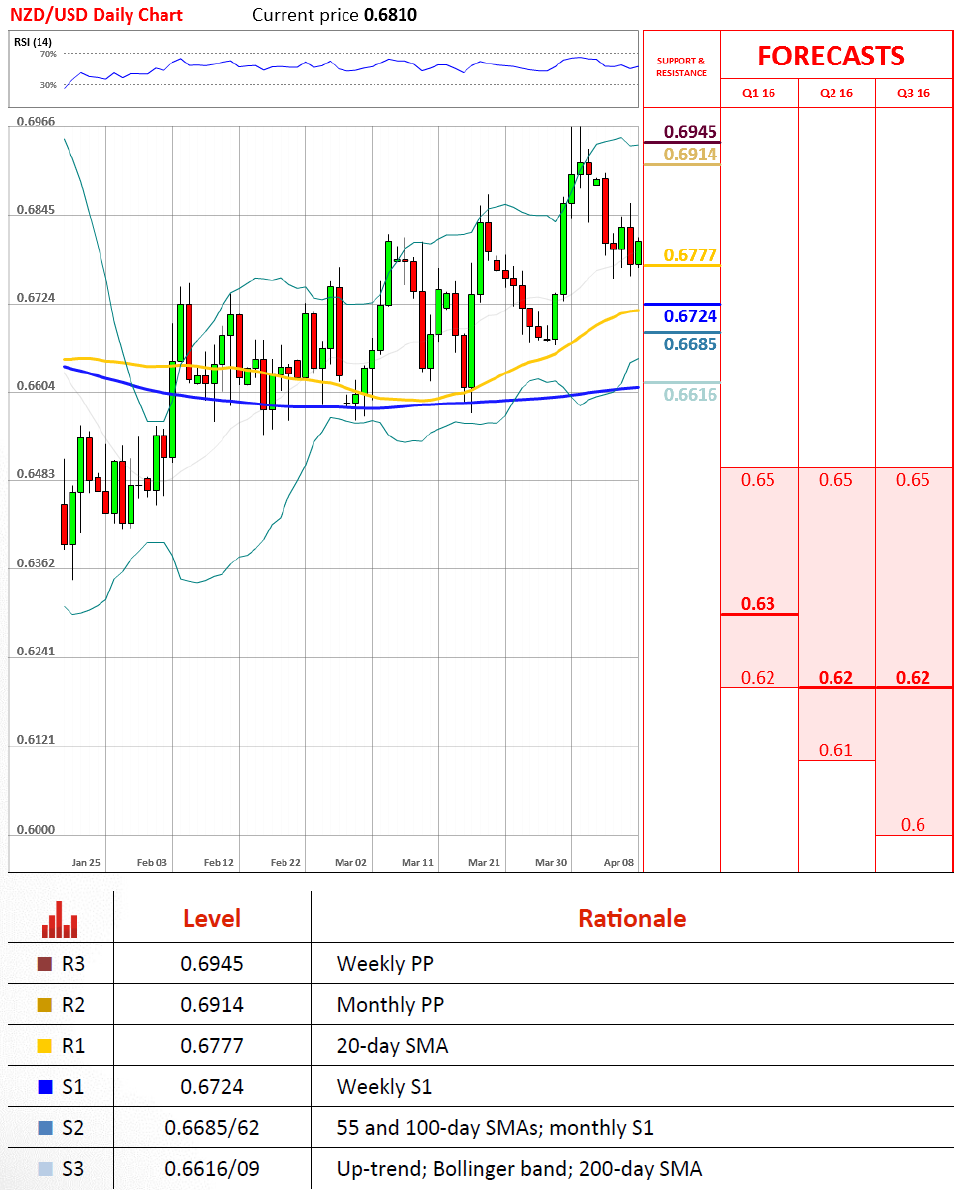Click the 0.62 Q1 16 low forecast
961x1190 pixels.
click(x=758, y=678)
